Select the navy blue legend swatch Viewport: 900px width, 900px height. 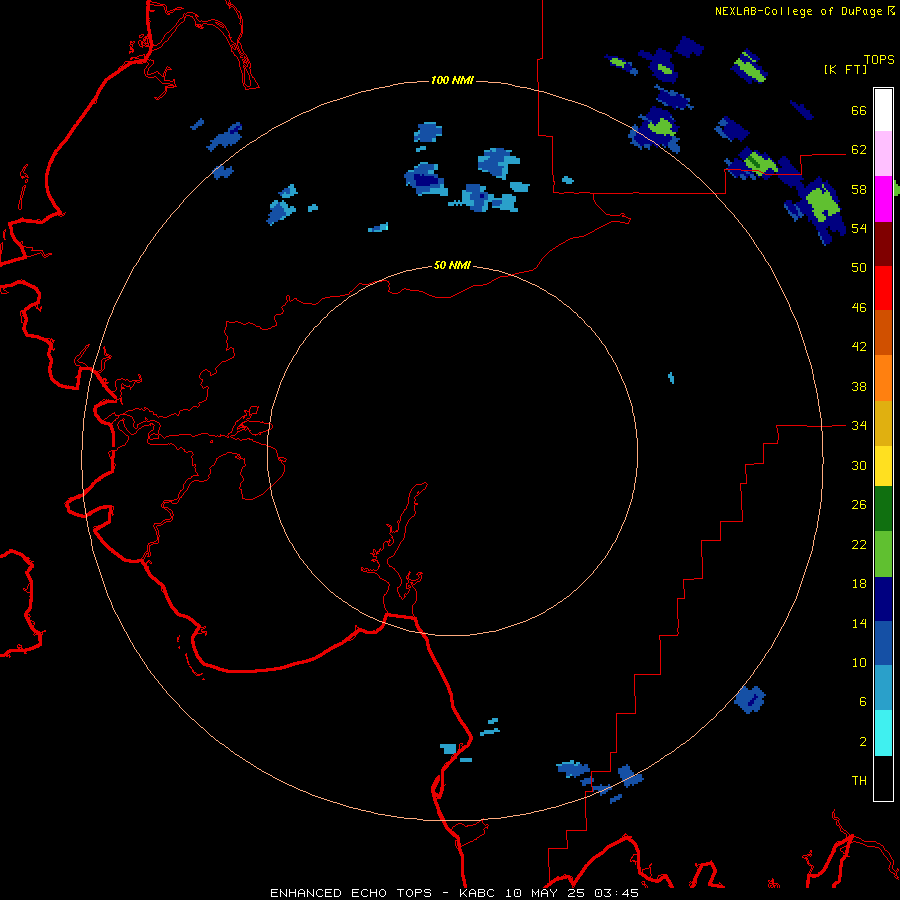883,599
